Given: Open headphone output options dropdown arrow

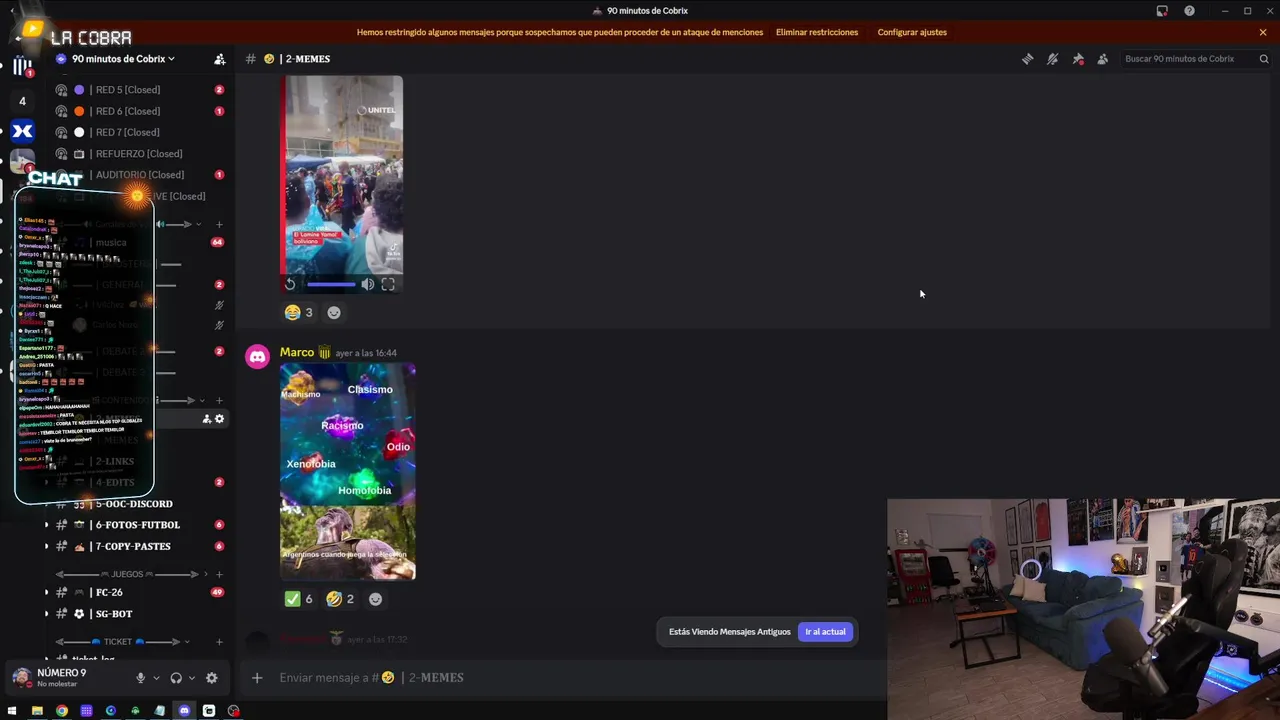Looking at the screenshot, I should pos(192,678).
